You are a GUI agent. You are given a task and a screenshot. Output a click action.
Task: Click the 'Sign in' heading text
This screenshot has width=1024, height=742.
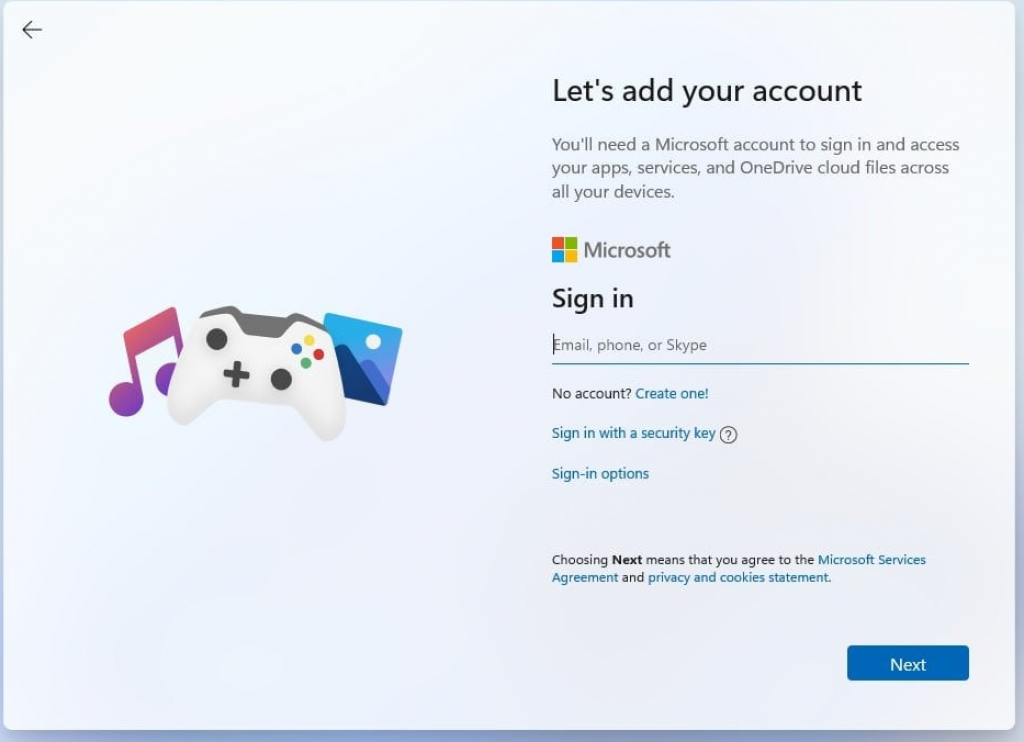click(592, 299)
